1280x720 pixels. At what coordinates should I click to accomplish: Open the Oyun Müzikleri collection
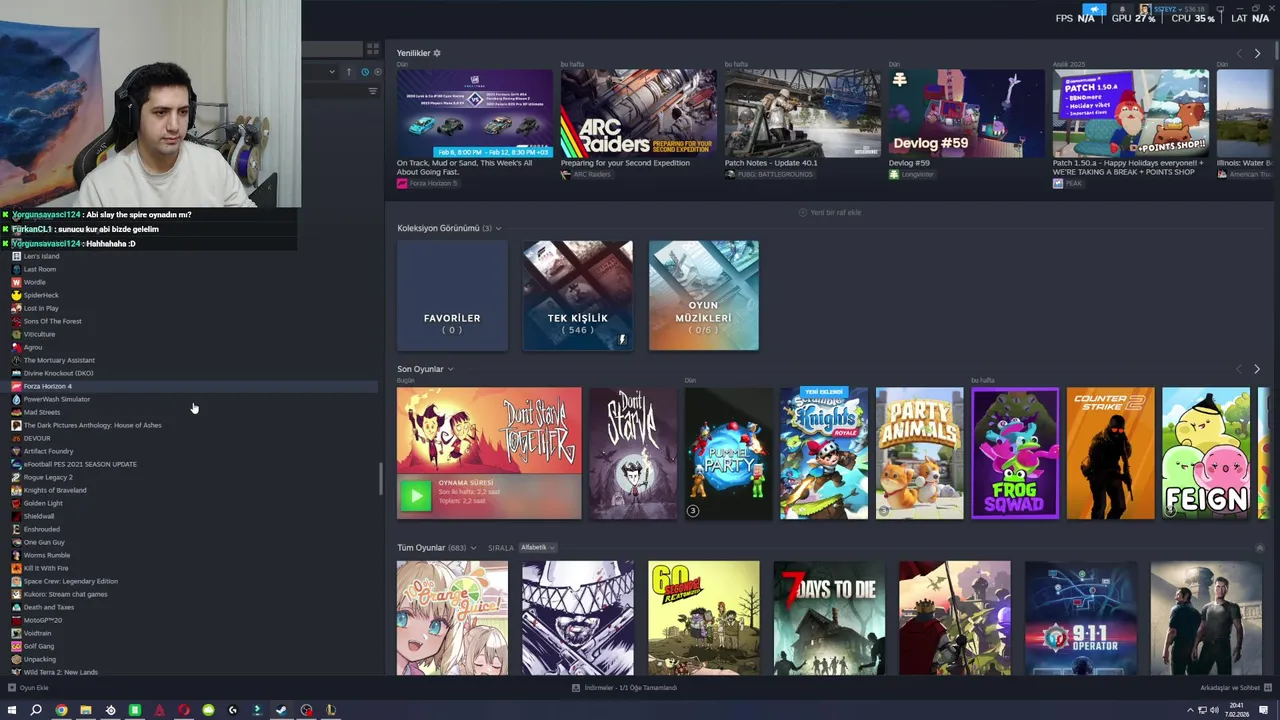[x=704, y=296]
